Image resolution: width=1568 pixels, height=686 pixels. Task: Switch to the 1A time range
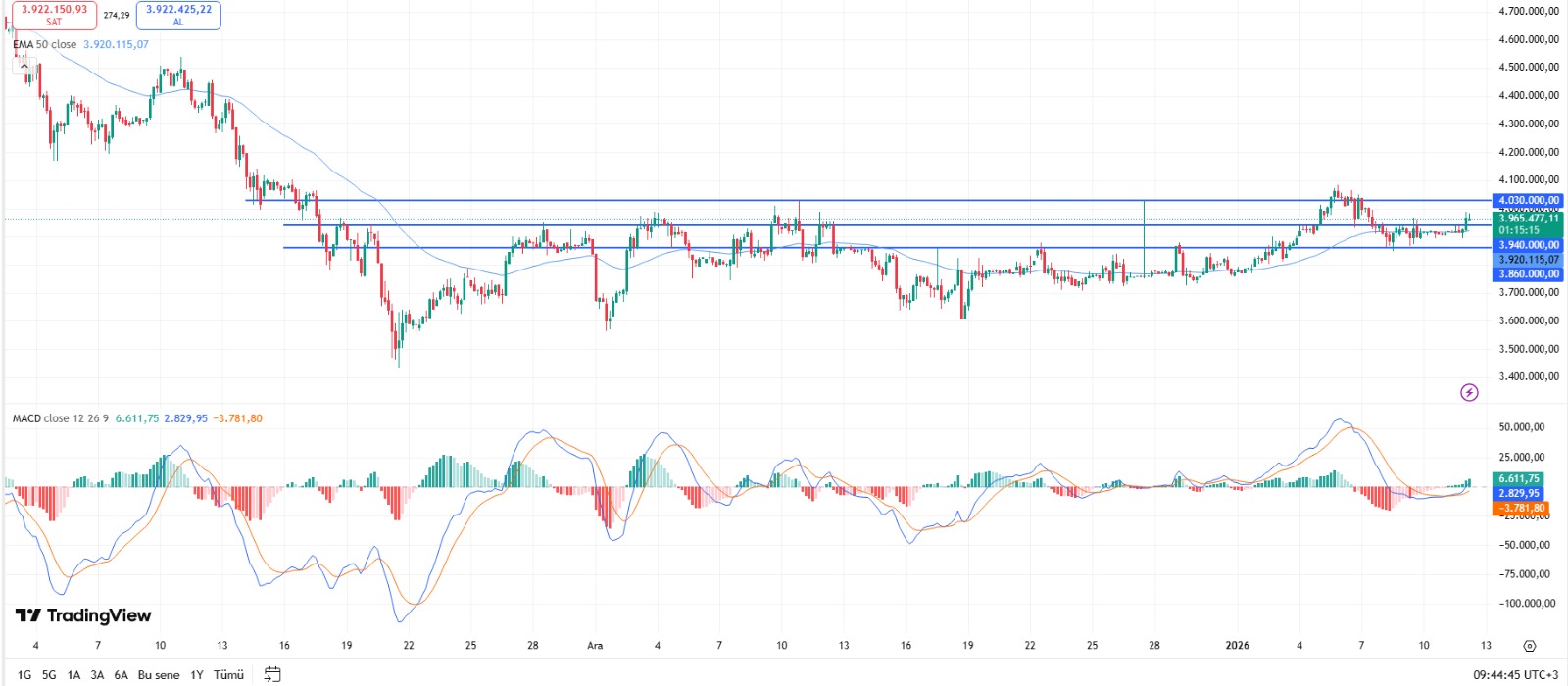tap(73, 674)
